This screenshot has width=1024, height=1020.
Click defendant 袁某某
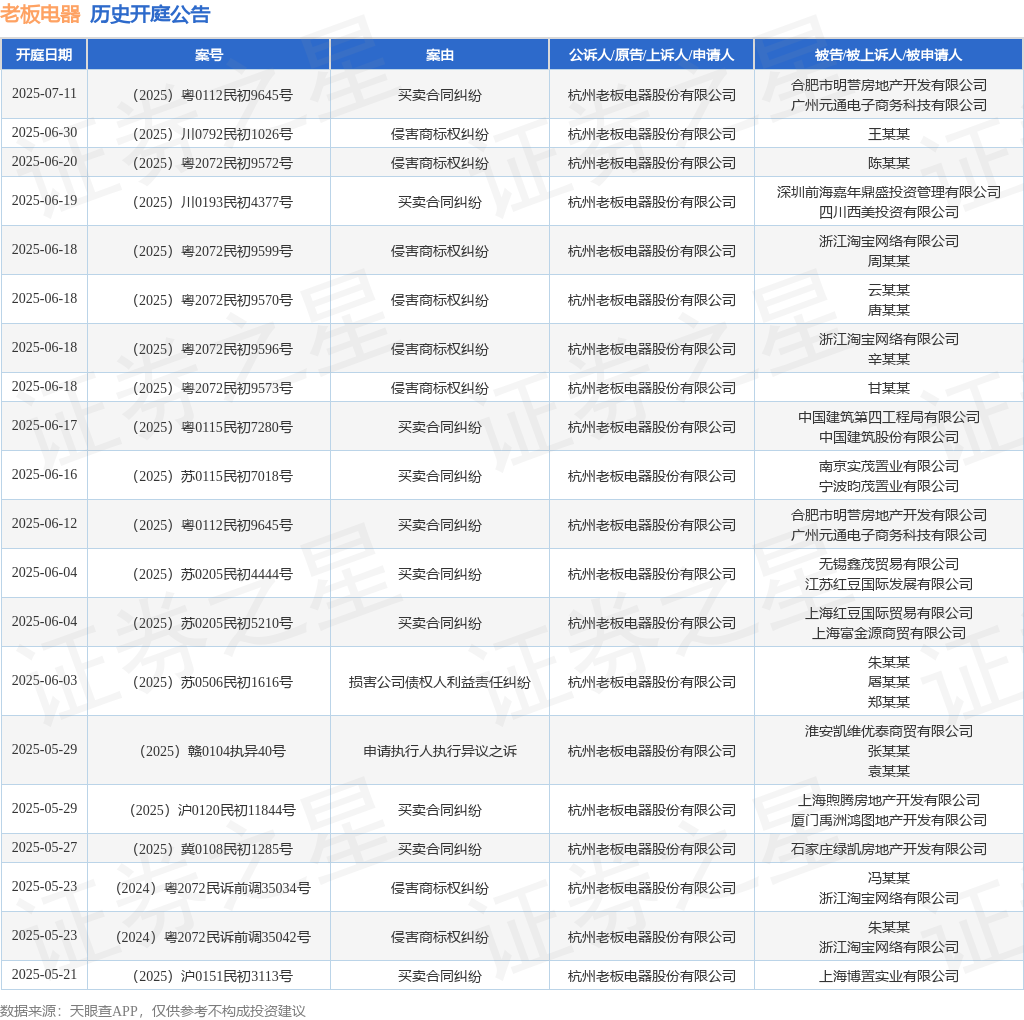coord(889,771)
